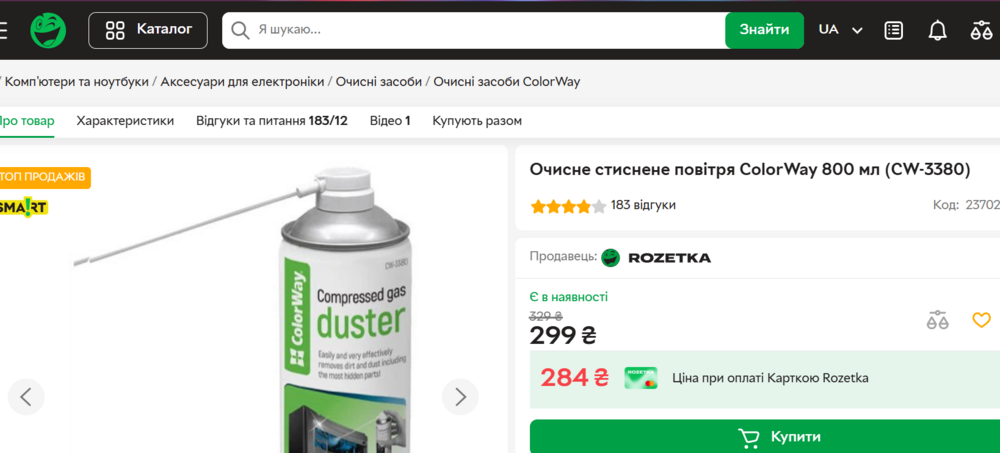
Task: Open the Відео tab
Action: (x=390, y=121)
